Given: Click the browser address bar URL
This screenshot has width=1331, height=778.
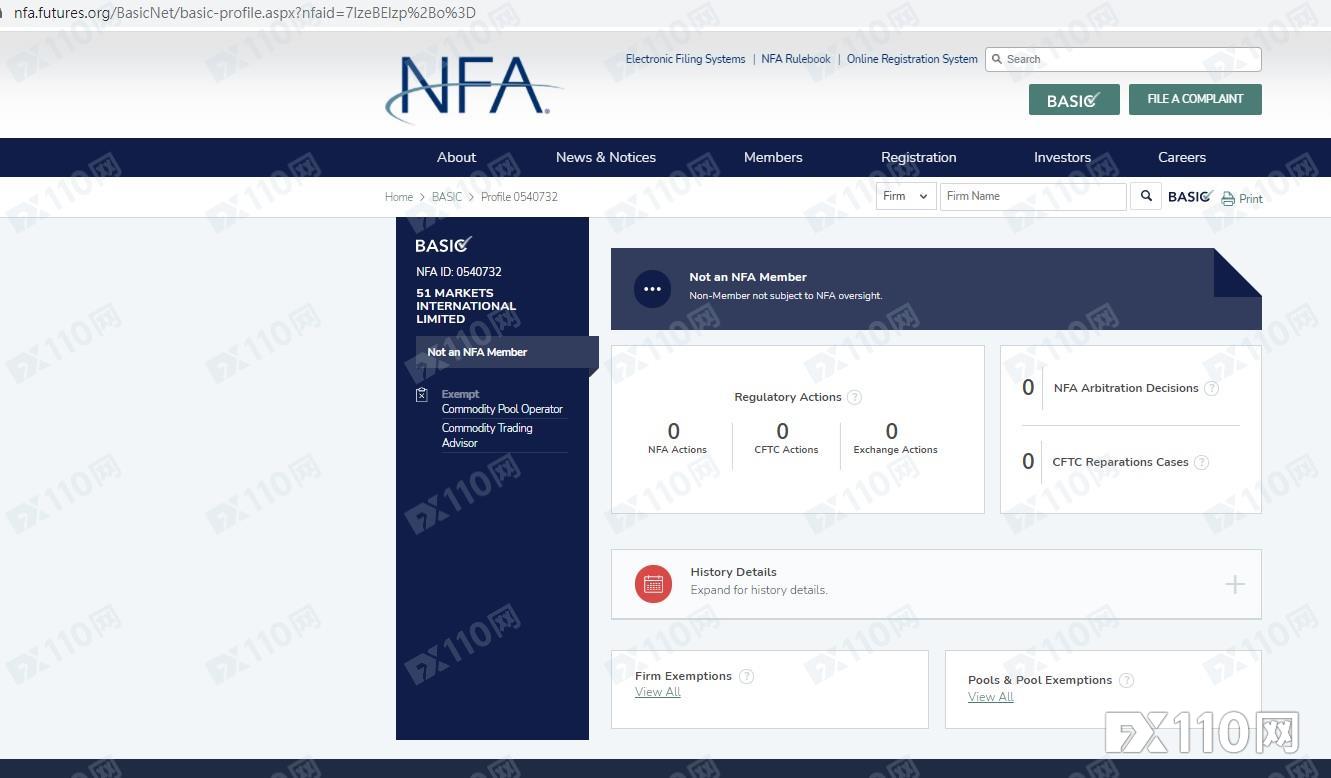Looking at the screenshot, I should tap(245, 13).
